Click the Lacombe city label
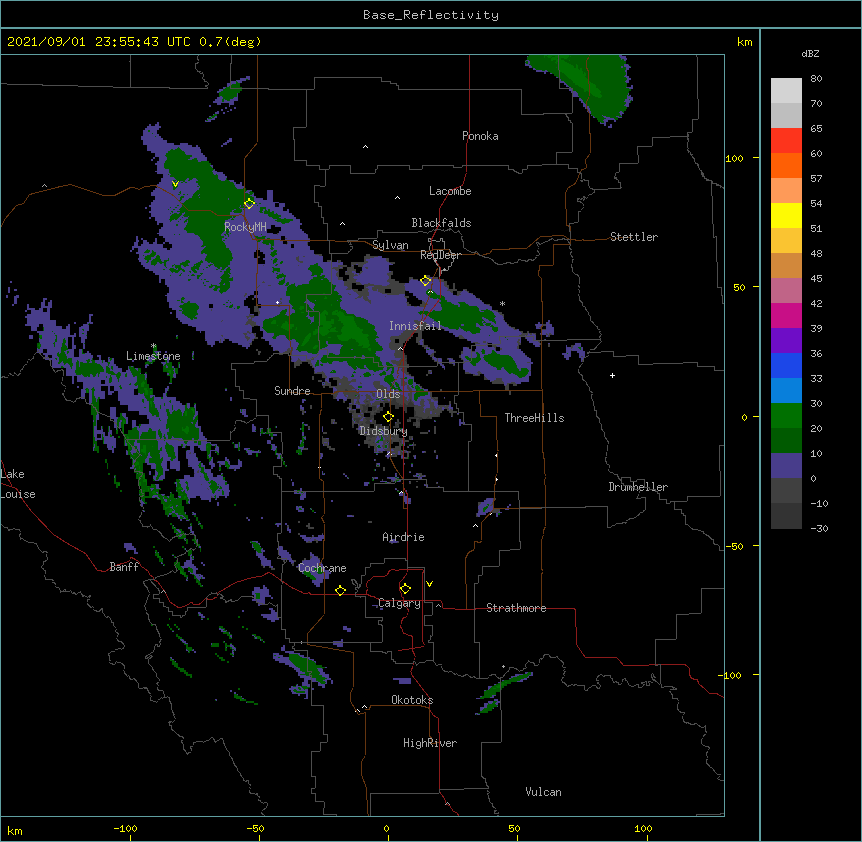The width and height of the screenshot is (862, 842). click(x=450, y=191)
